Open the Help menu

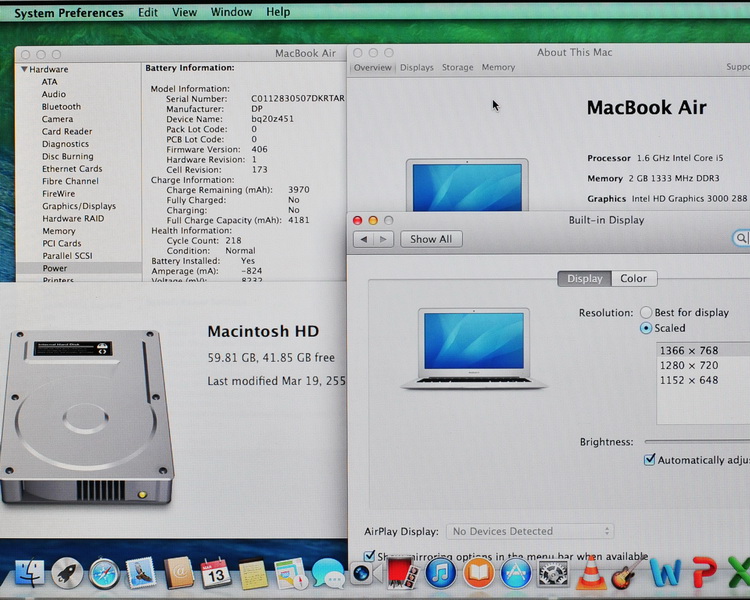[278, 11]
